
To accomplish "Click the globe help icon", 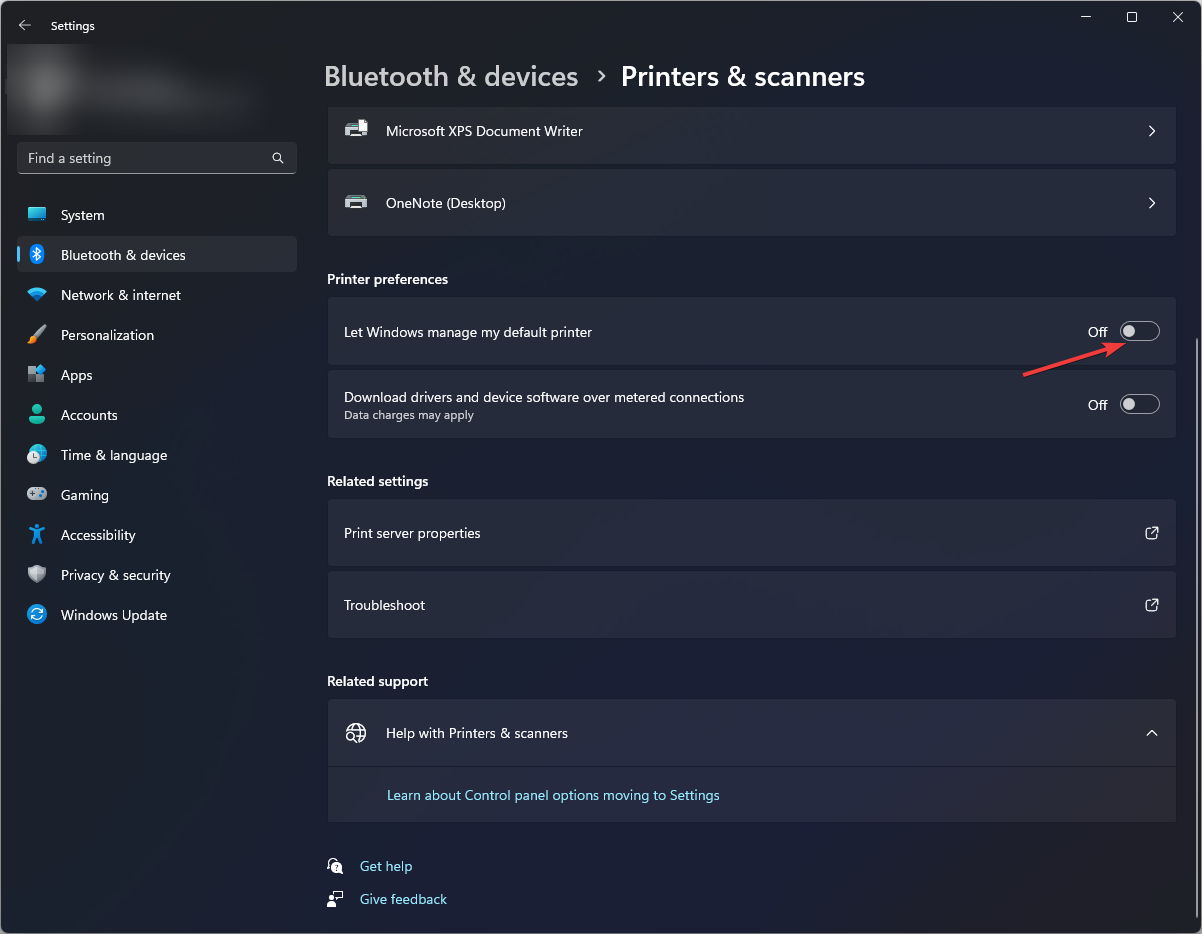I will [356, 733].
